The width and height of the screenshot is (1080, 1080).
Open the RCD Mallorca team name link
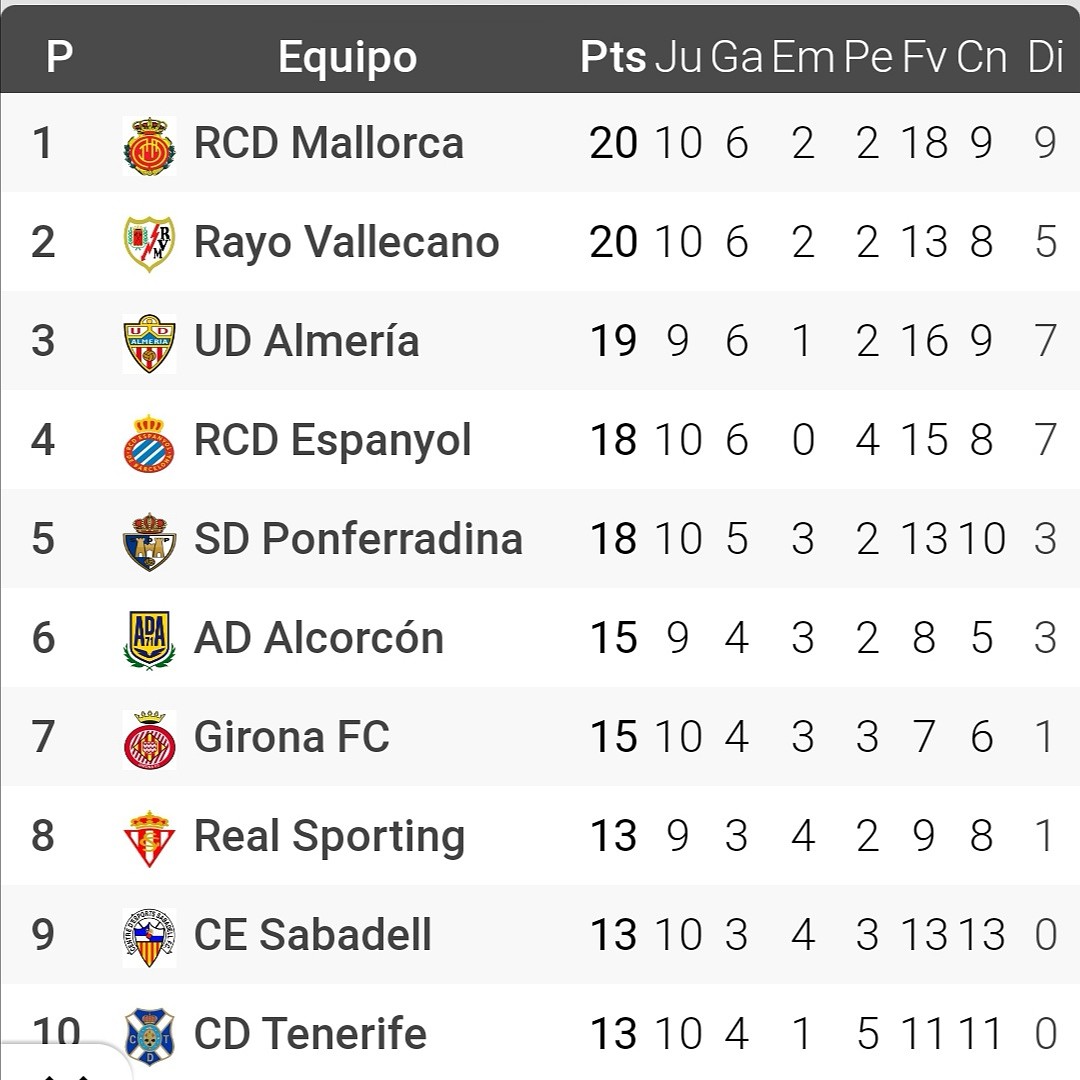click(x=329, y=143)
